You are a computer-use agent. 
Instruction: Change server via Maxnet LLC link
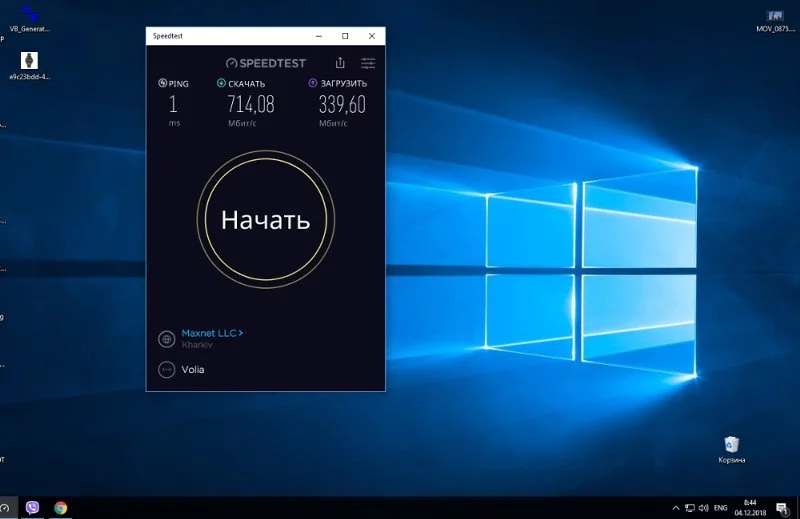click(212, 333)
